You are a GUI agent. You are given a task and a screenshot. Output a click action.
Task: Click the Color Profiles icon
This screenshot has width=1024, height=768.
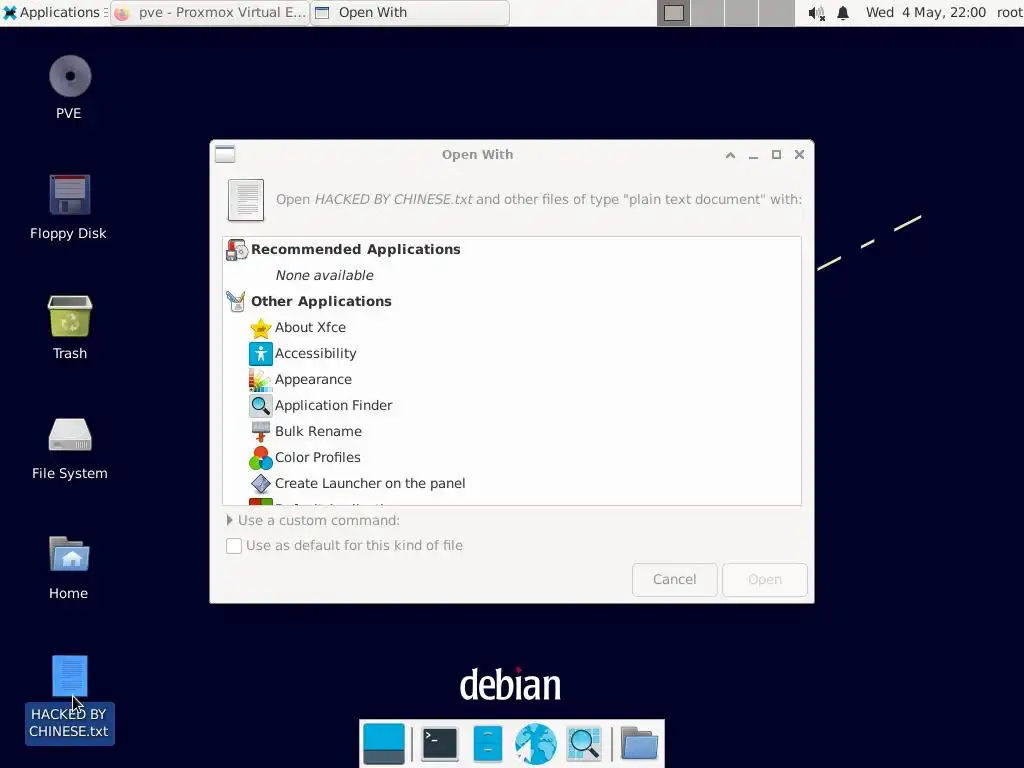click(261, 458)
